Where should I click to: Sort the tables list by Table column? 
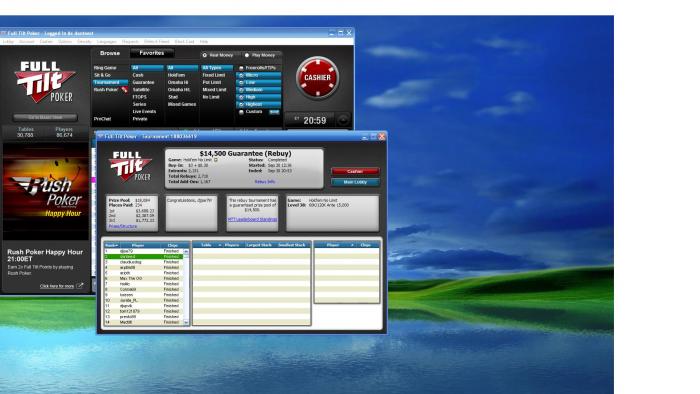(x=208, y=245)
